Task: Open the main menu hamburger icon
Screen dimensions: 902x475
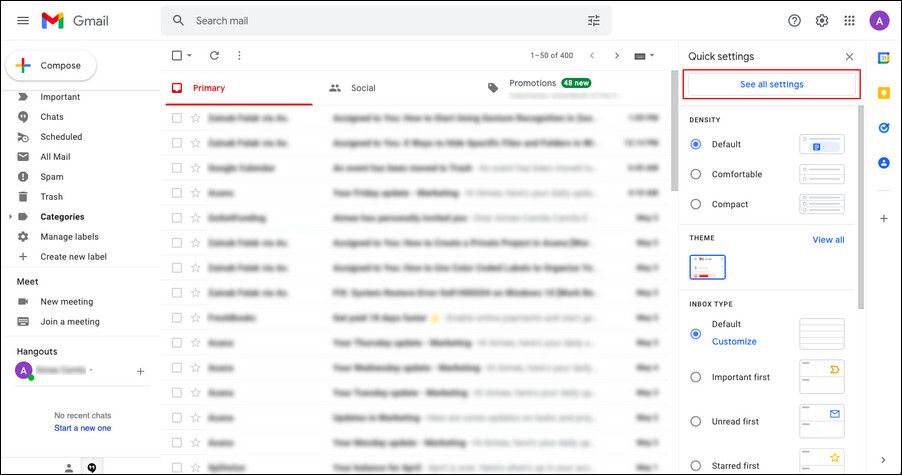Action: 23,21
